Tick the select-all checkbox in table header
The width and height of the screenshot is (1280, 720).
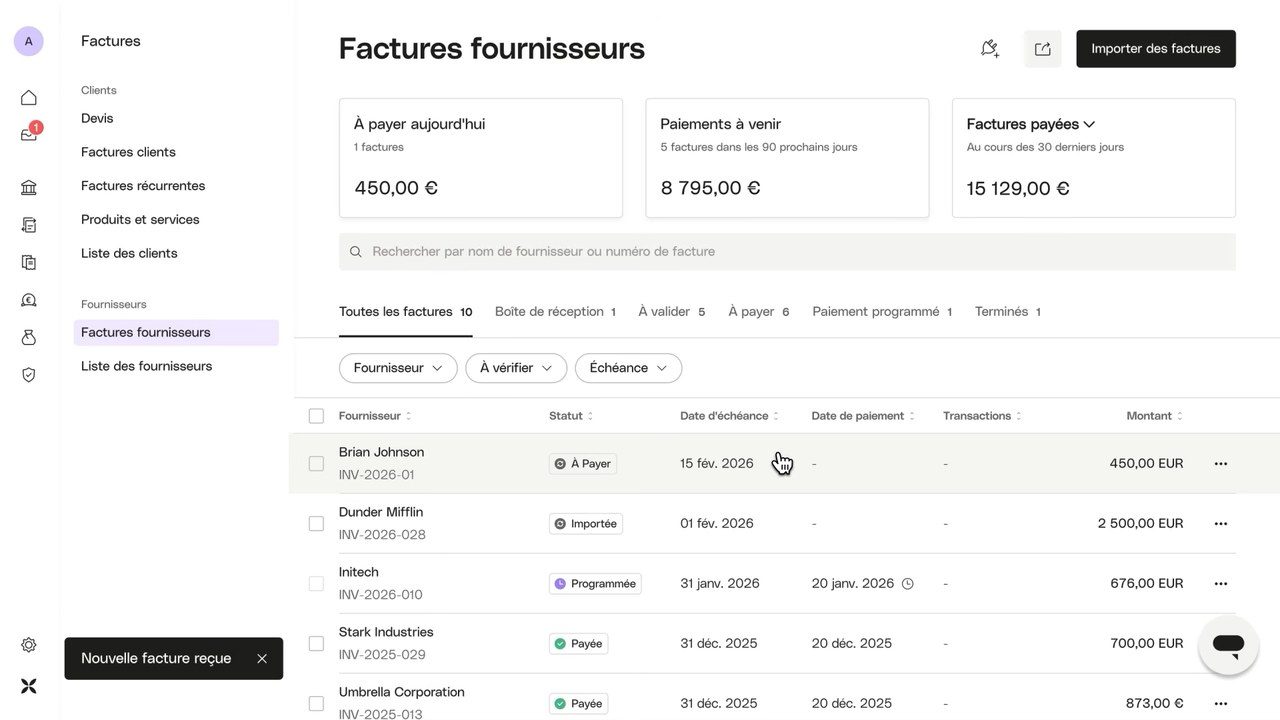click(316, 416)
